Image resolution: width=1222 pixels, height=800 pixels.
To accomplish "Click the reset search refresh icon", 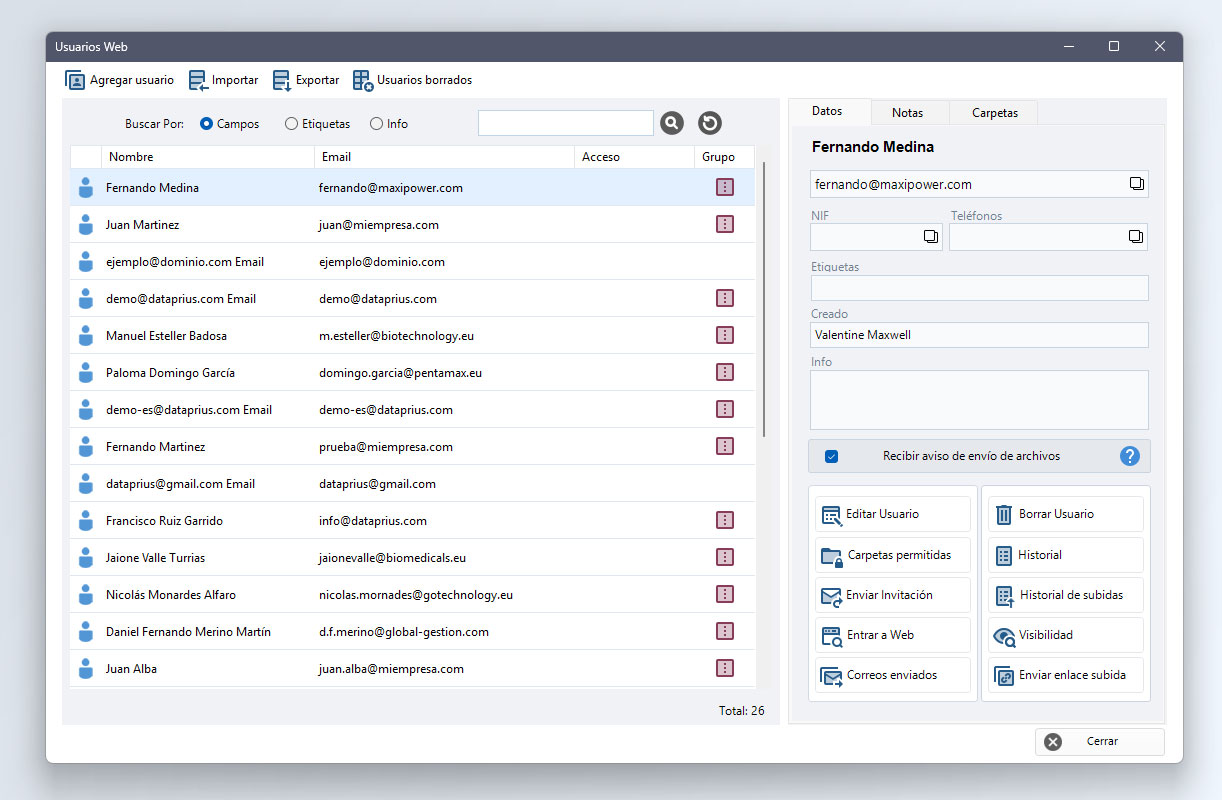I will click(x=710, y=123).
